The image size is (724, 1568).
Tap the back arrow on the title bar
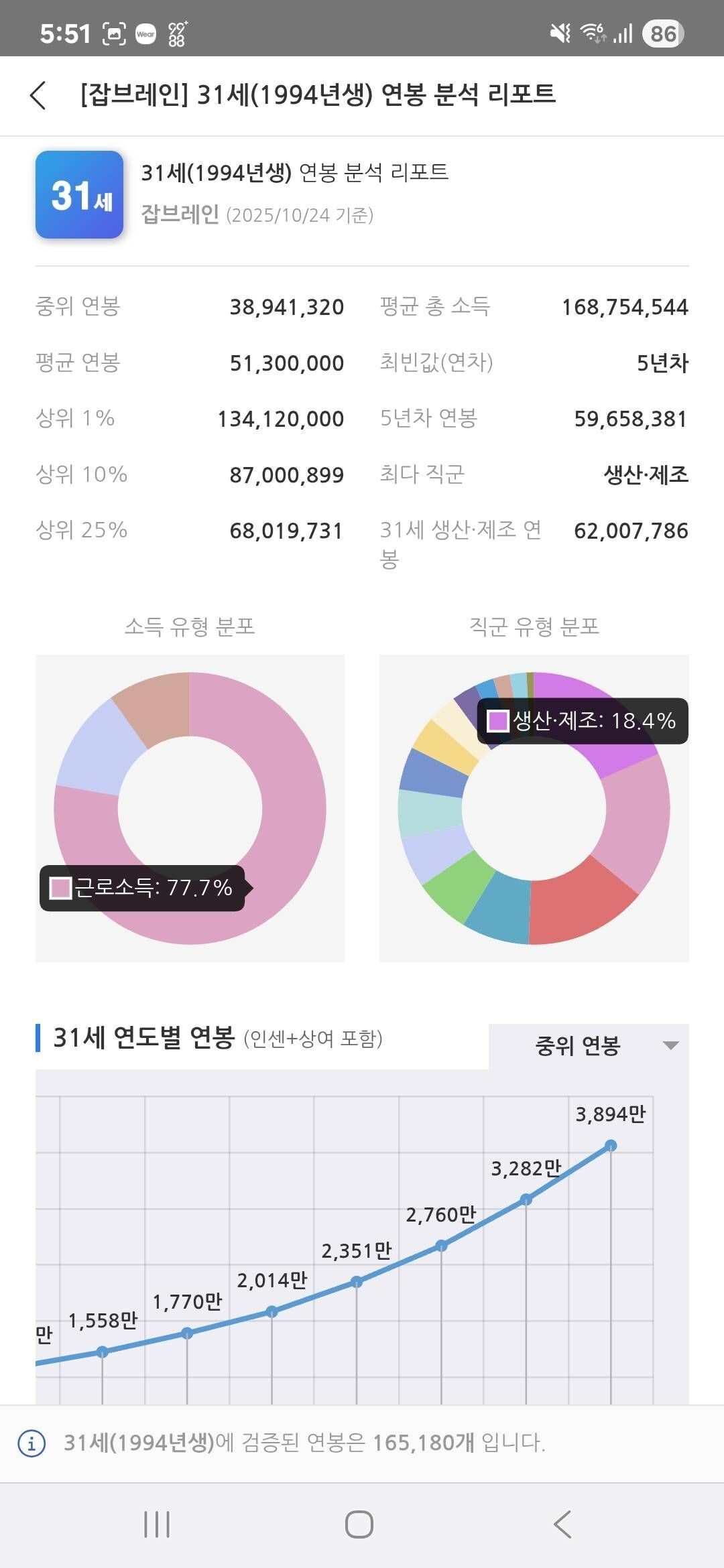click(40, 96)
